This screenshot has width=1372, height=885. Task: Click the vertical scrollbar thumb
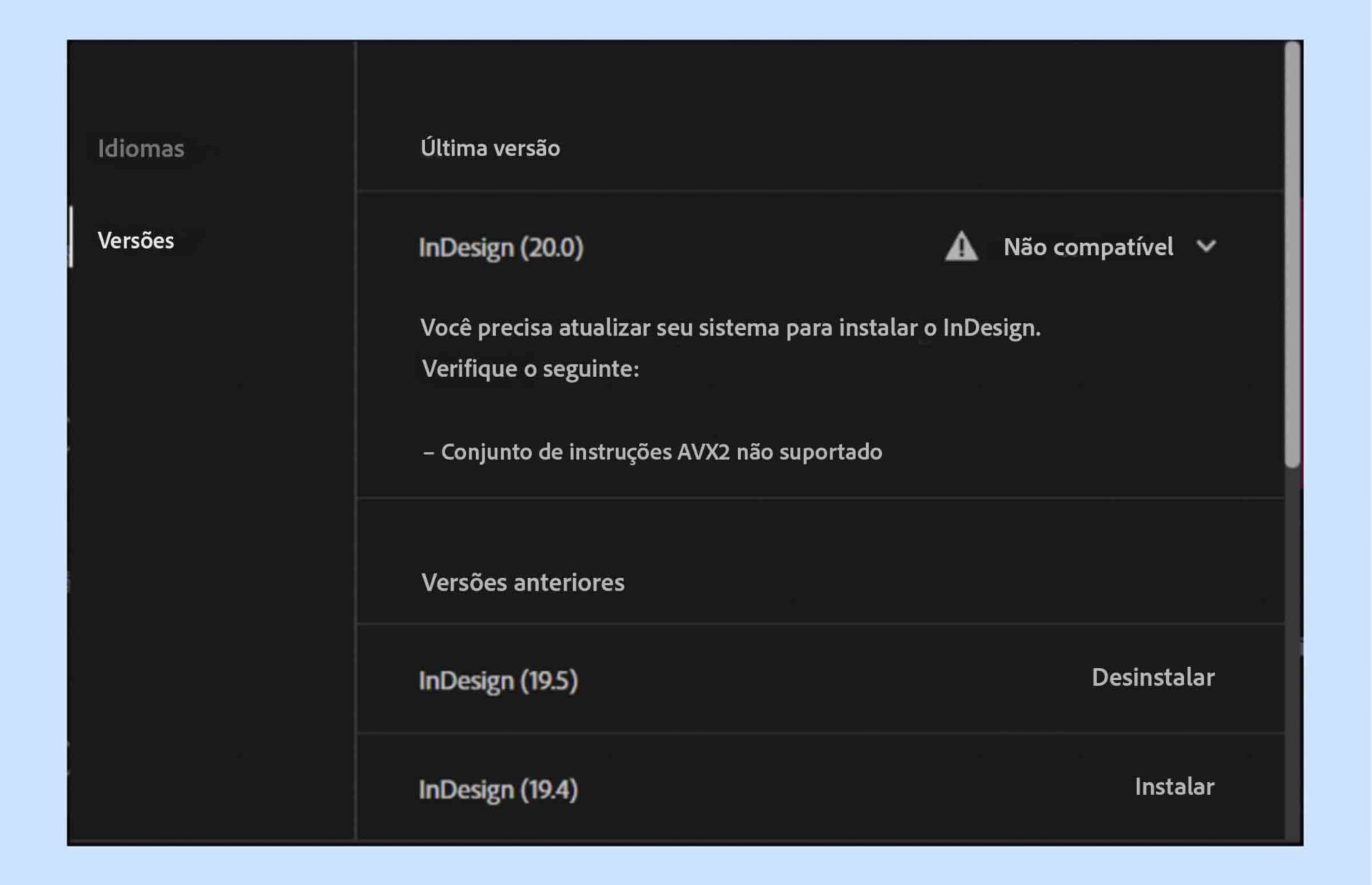[1292, 254]
